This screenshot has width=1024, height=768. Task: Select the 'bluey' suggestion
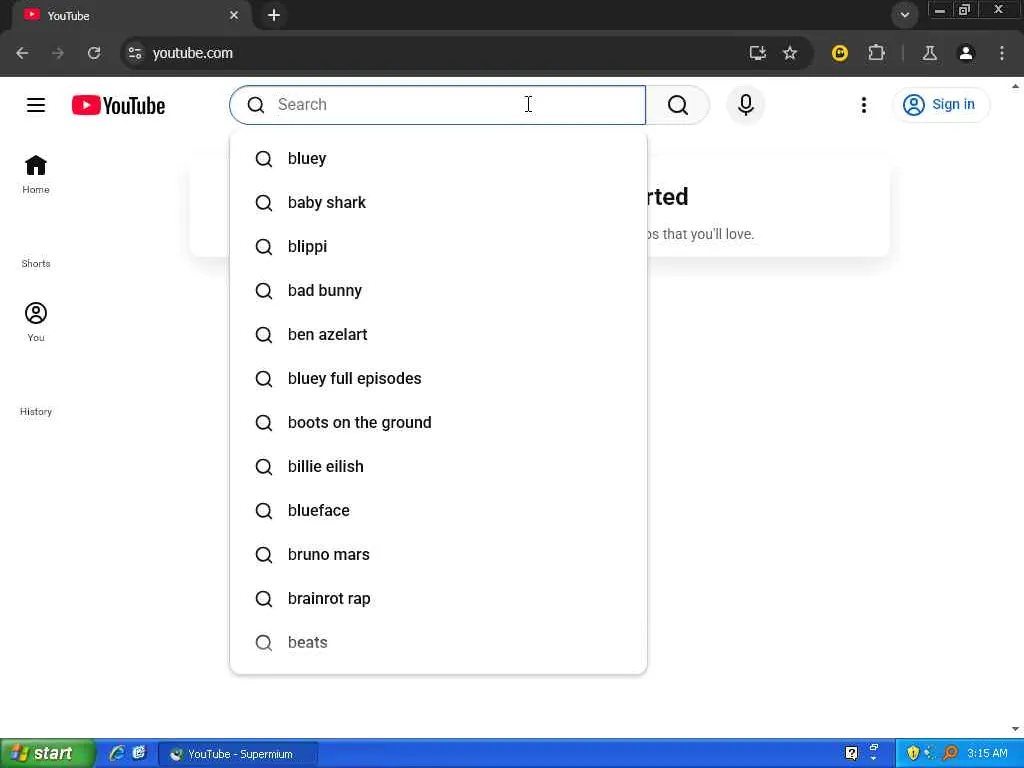[438, 159]
